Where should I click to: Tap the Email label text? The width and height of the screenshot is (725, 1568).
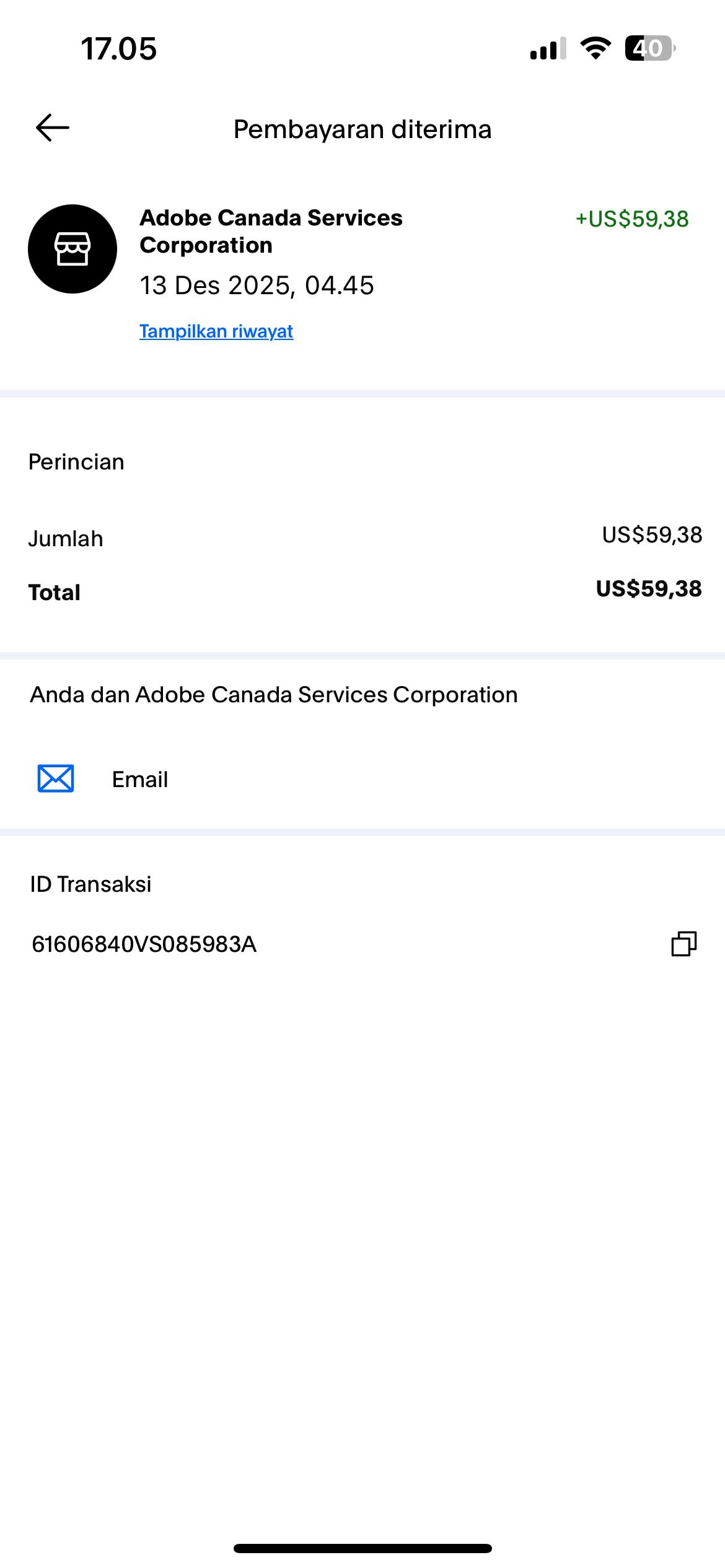tap(140, 779)
